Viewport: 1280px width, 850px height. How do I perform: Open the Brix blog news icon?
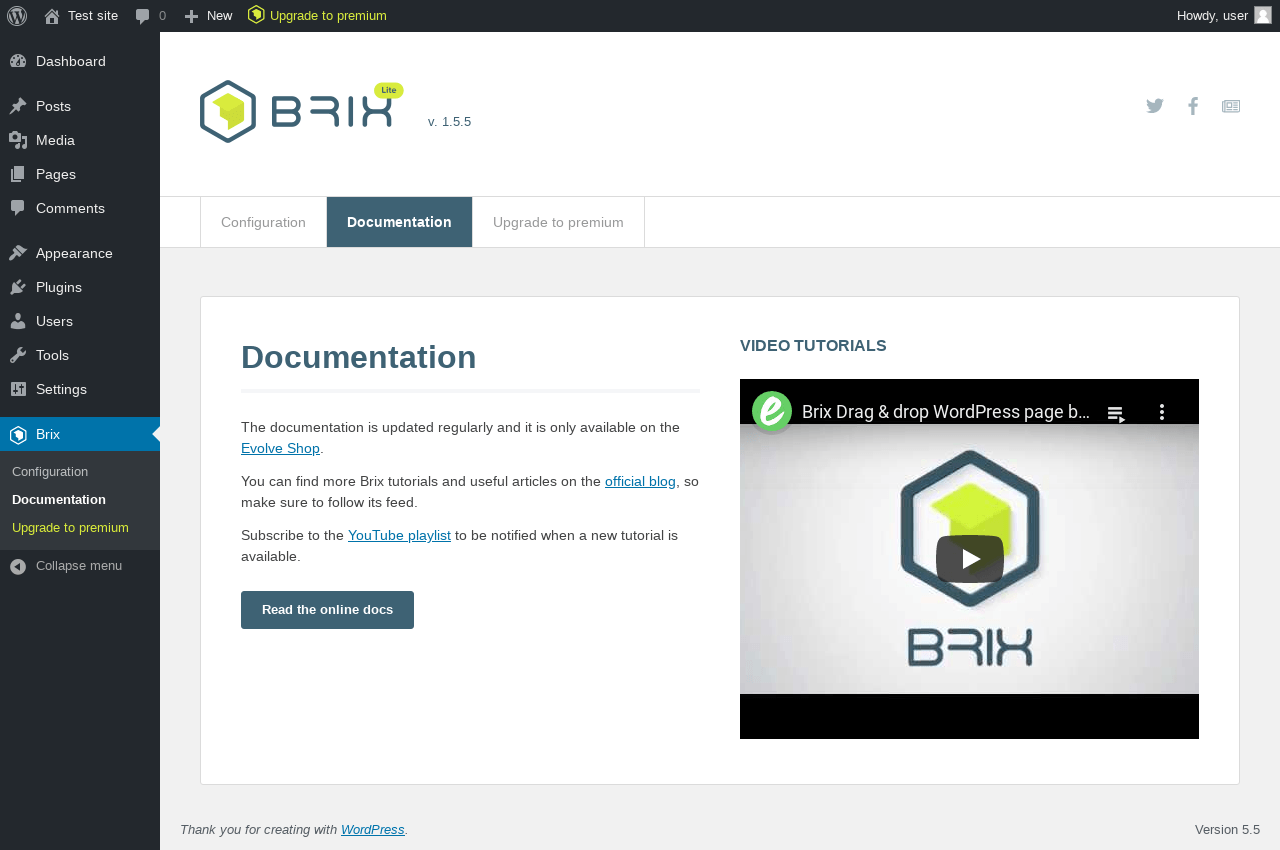click(1231, 106)
